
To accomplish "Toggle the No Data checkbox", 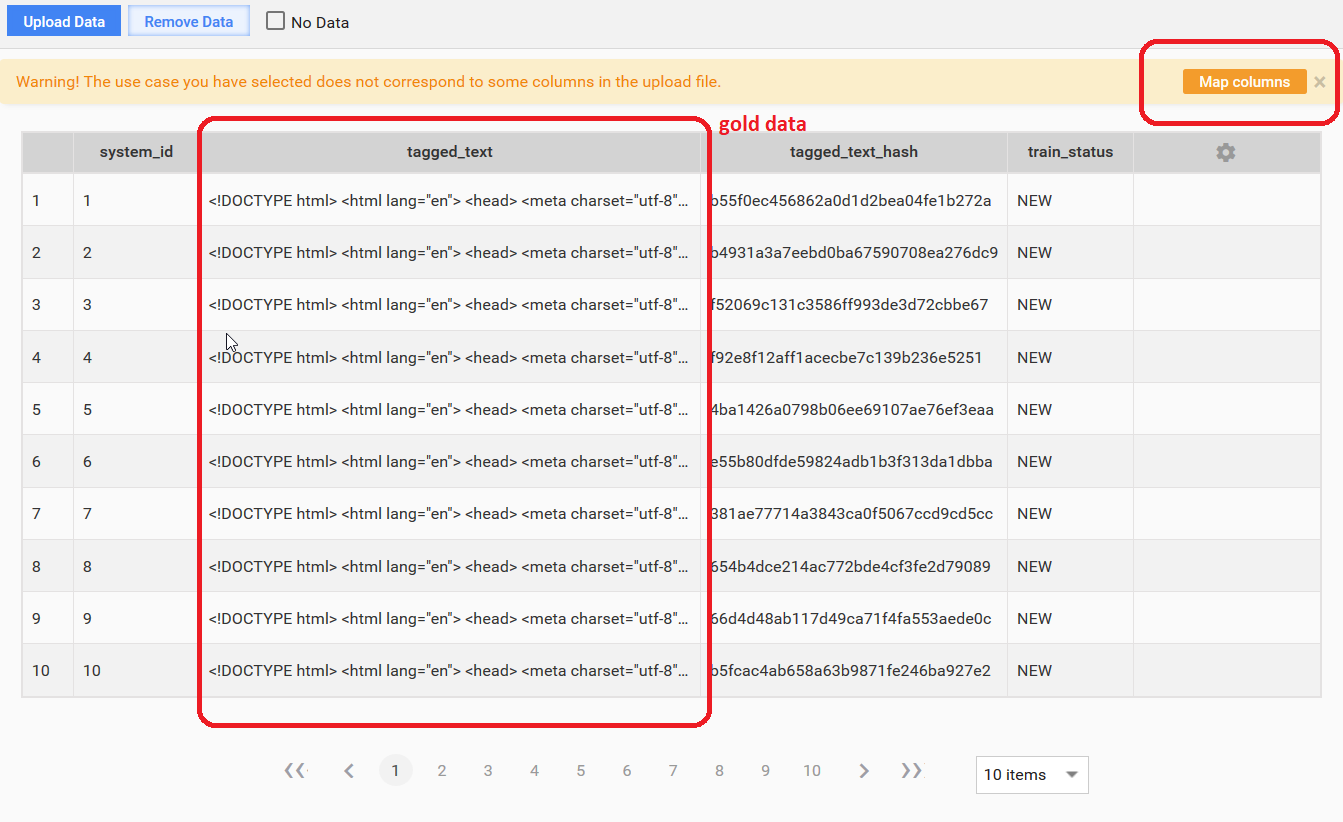I will (x=275, y=21).
